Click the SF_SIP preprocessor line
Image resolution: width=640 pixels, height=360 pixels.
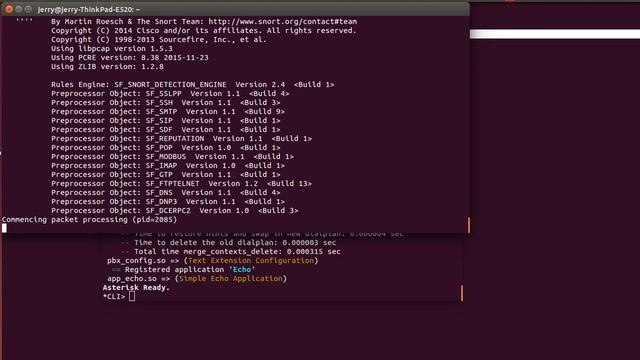pos(166,120)
